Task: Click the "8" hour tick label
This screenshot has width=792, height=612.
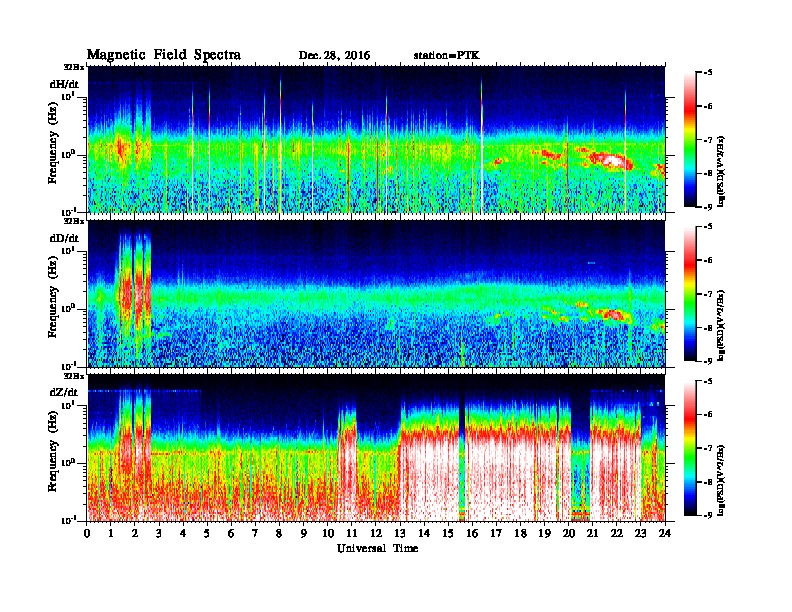Action: pos(280,533)
